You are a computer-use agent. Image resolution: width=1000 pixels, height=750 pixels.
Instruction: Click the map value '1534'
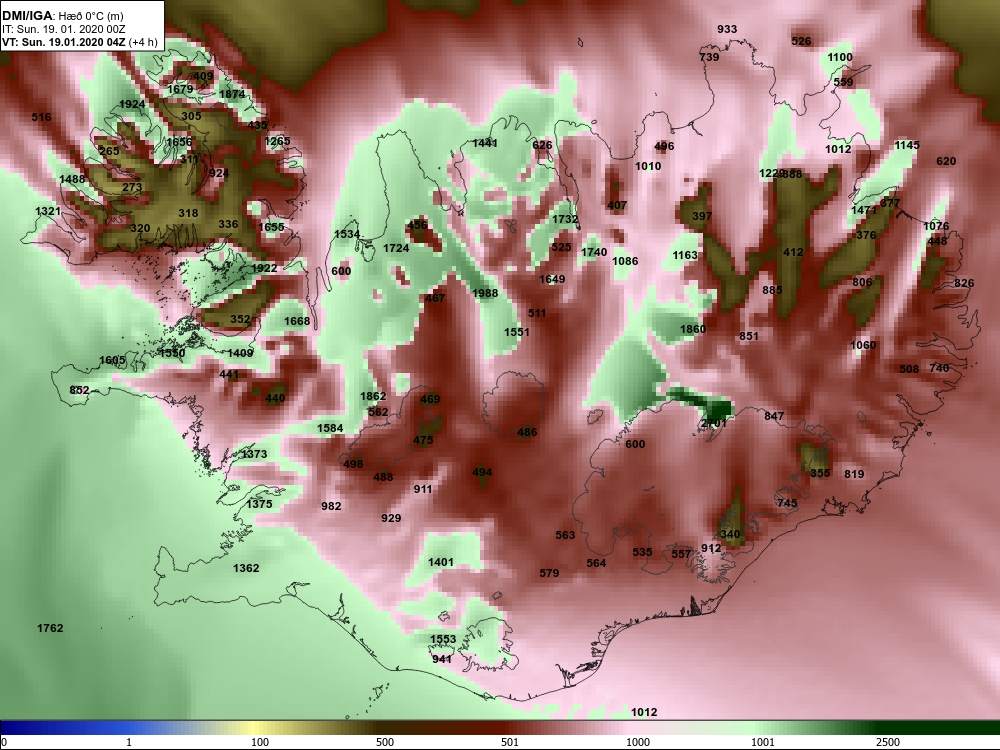click(x=347, y=234)
